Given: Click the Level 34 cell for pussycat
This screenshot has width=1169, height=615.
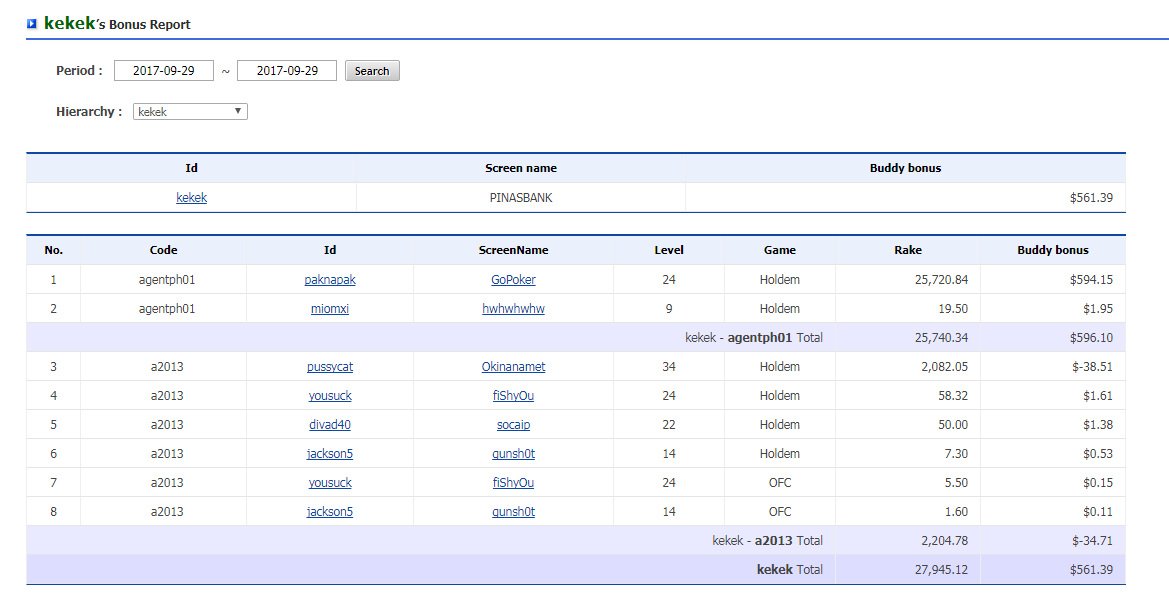Looking at the screenshot, I should [x=669, y=367].
